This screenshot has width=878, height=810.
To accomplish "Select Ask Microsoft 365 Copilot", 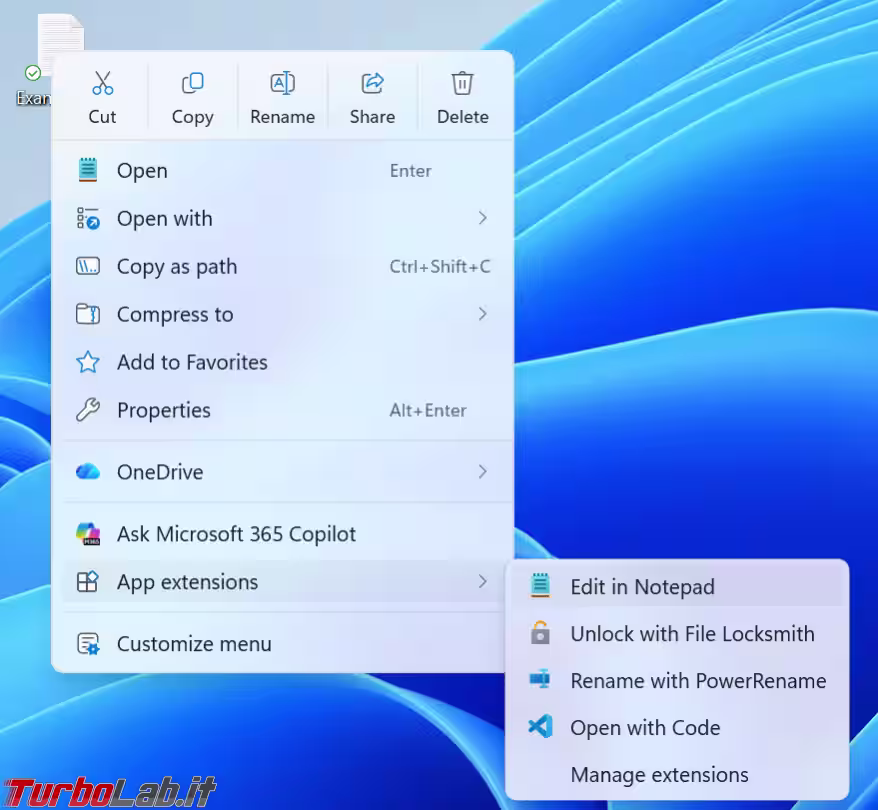I will click(x=283, y=533).
